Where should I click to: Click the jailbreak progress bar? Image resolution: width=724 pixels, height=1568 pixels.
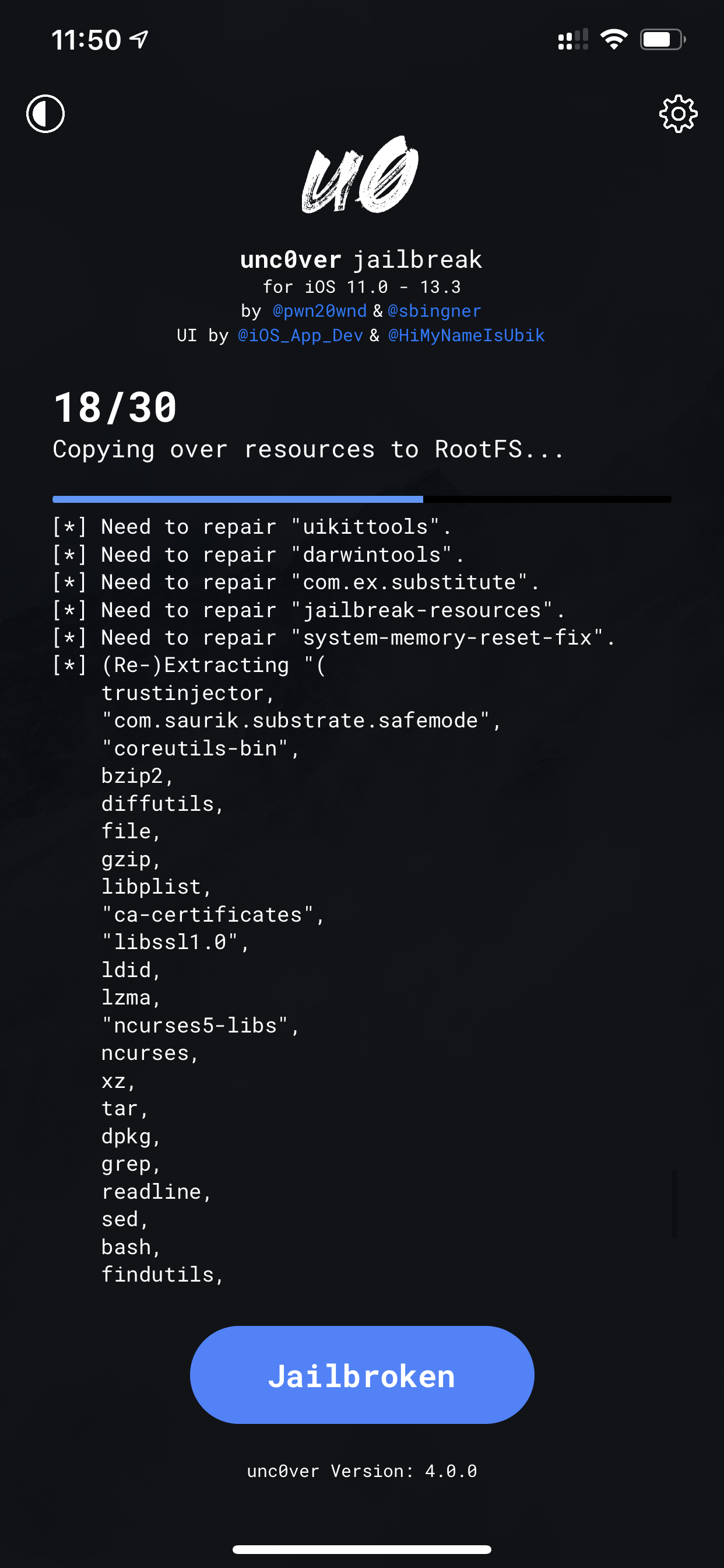(x=362, y=499)
